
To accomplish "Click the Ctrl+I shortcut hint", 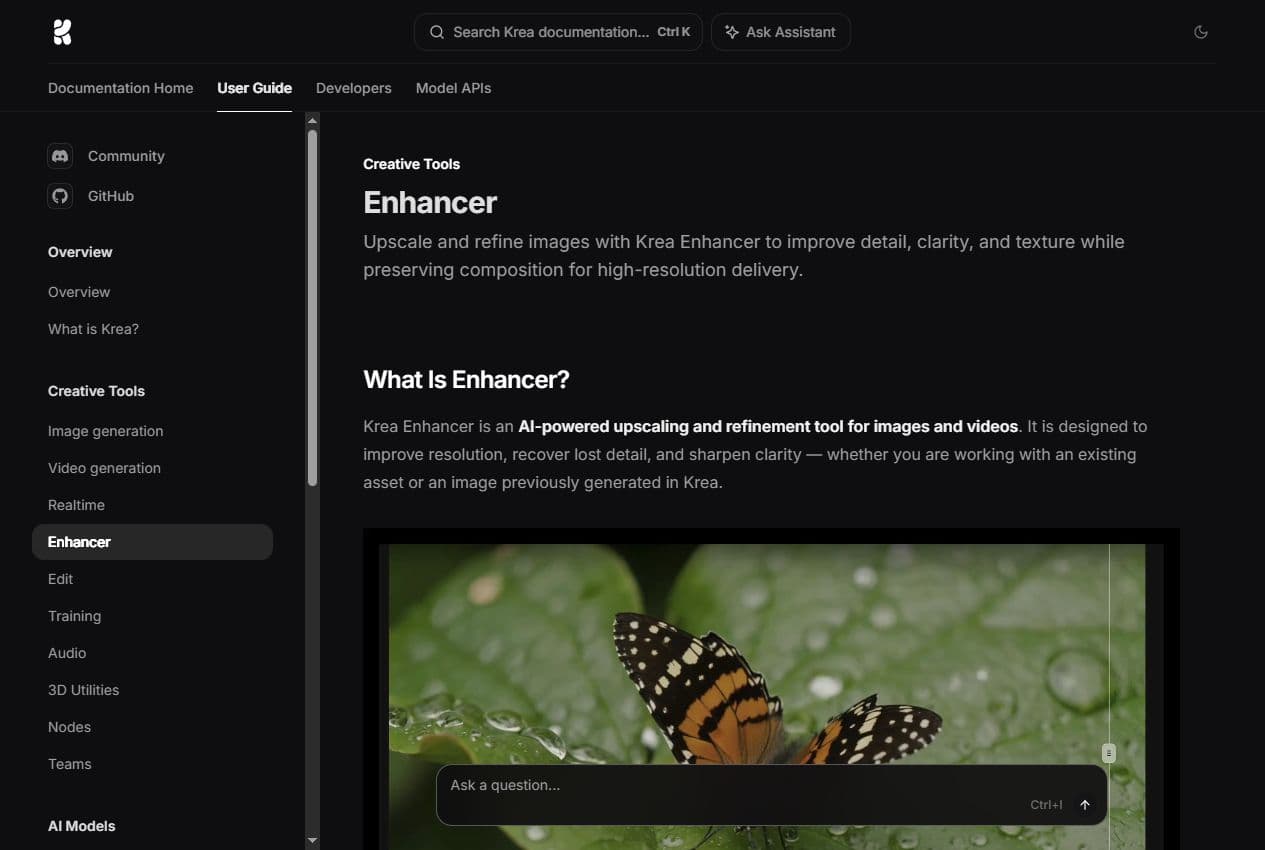I will click(x=1046, y=805).
